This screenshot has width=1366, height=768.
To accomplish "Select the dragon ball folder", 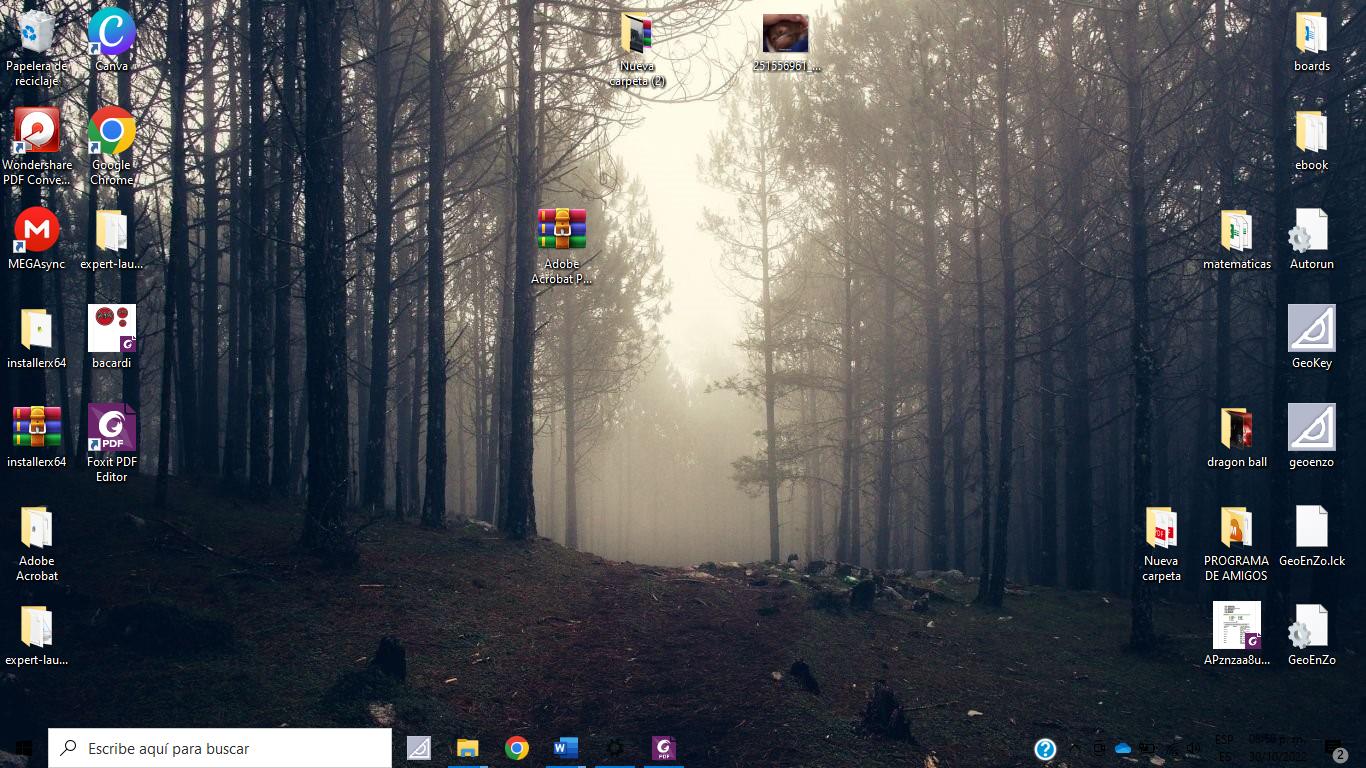I will (1236, 429).
